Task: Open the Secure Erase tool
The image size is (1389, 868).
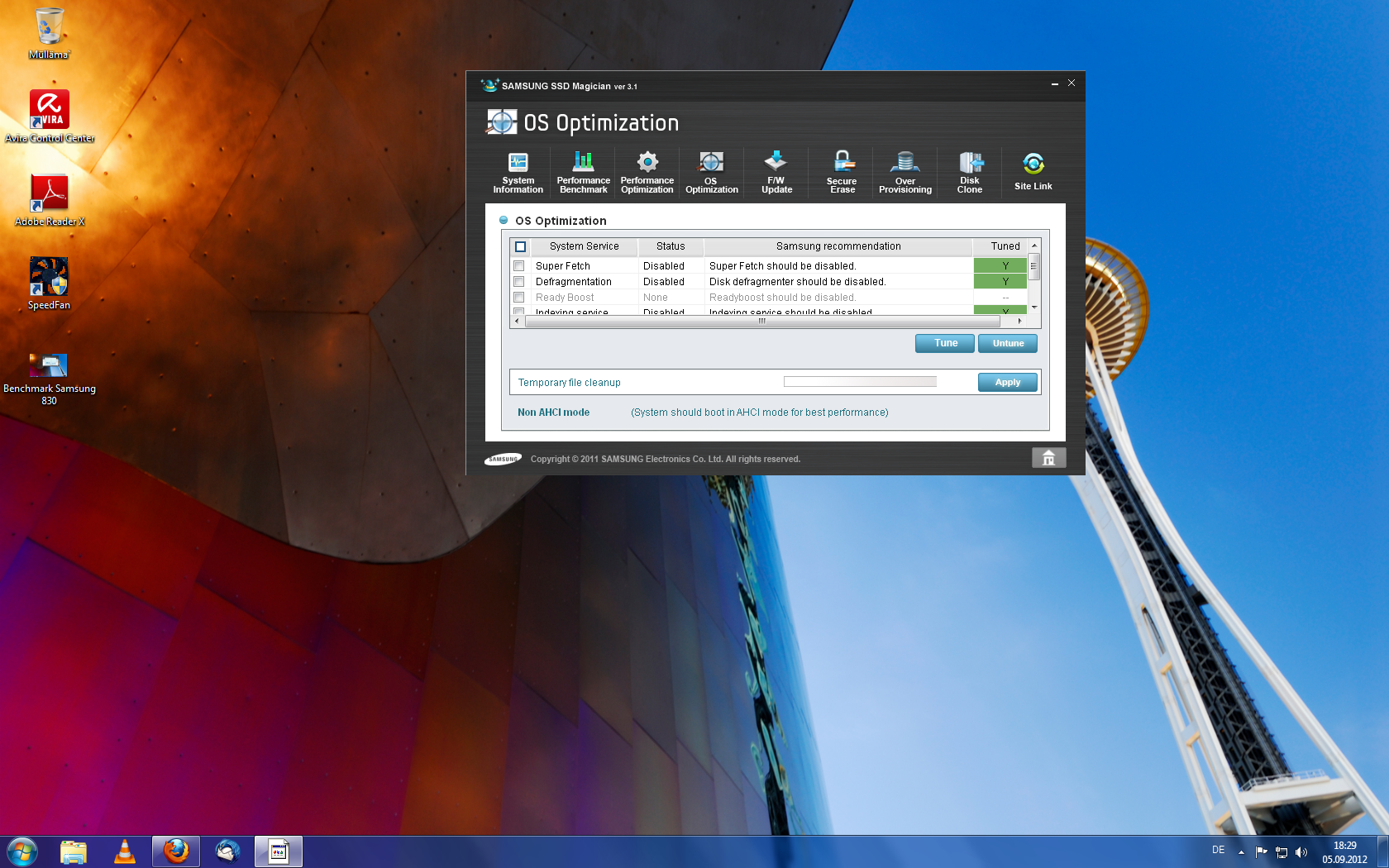Action: coord(842,172)
